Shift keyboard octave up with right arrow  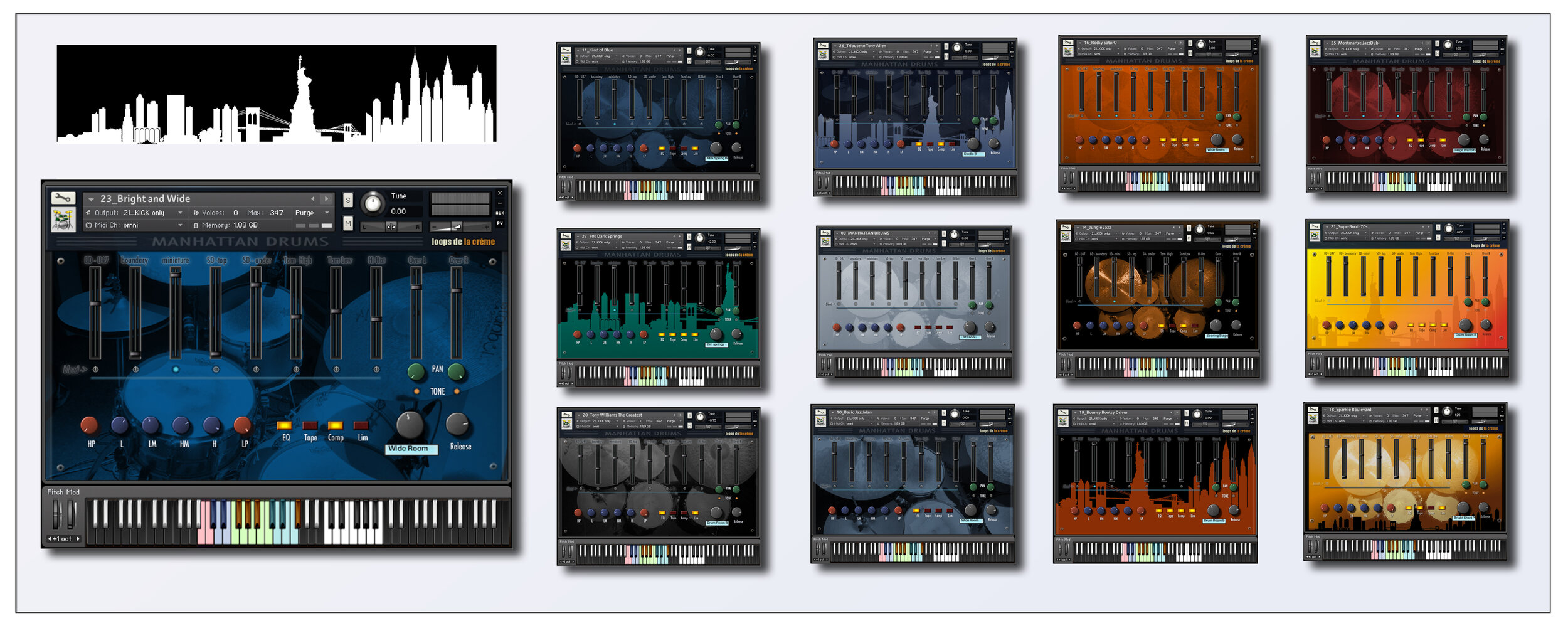click(78, 539)
